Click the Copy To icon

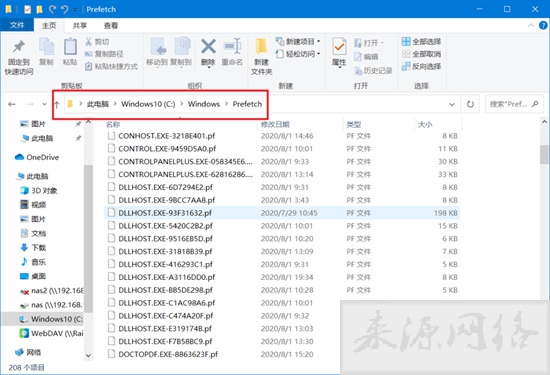point(182,46)
